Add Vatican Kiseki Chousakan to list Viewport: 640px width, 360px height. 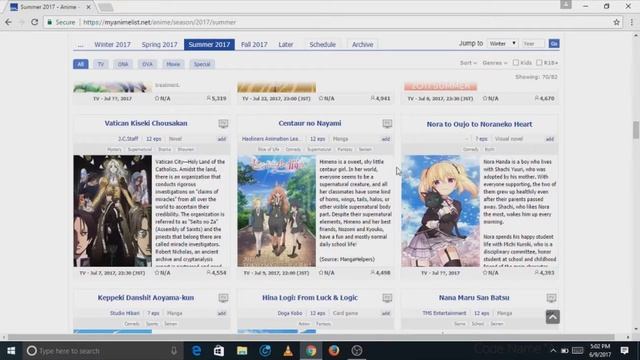222,139
